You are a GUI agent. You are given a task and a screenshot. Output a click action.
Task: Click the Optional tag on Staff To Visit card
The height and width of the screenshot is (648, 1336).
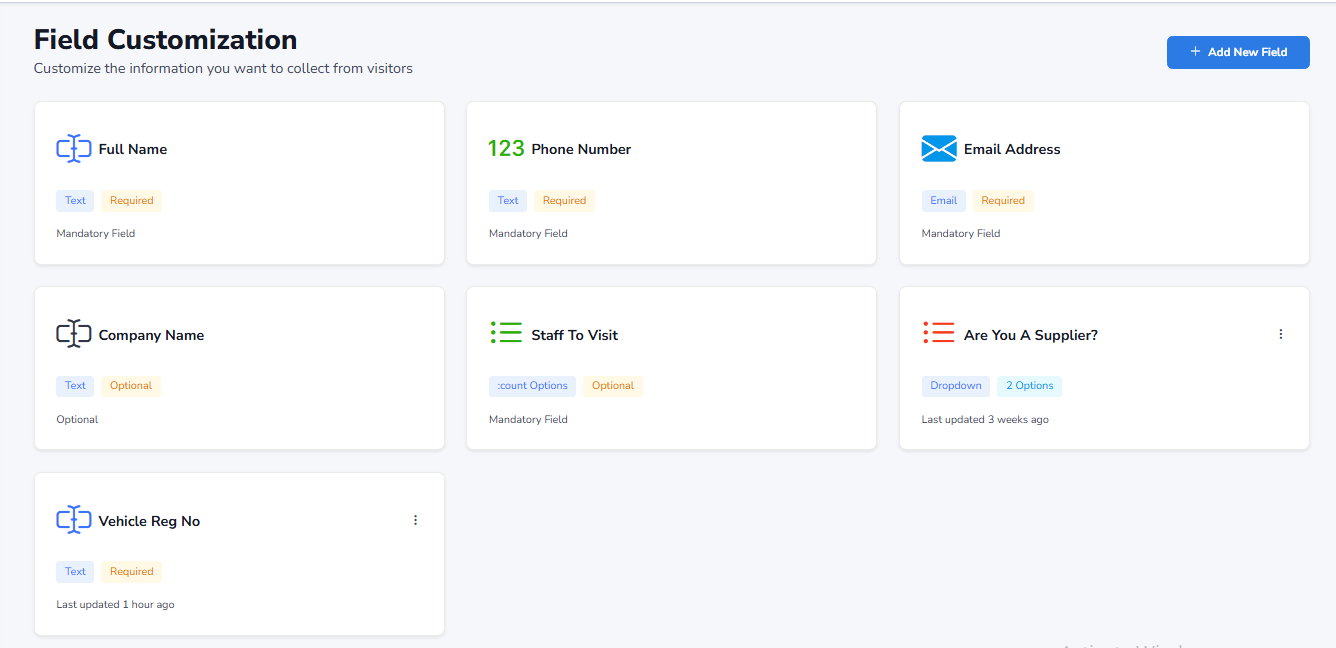pyautogui.click(x=613, y=385)
